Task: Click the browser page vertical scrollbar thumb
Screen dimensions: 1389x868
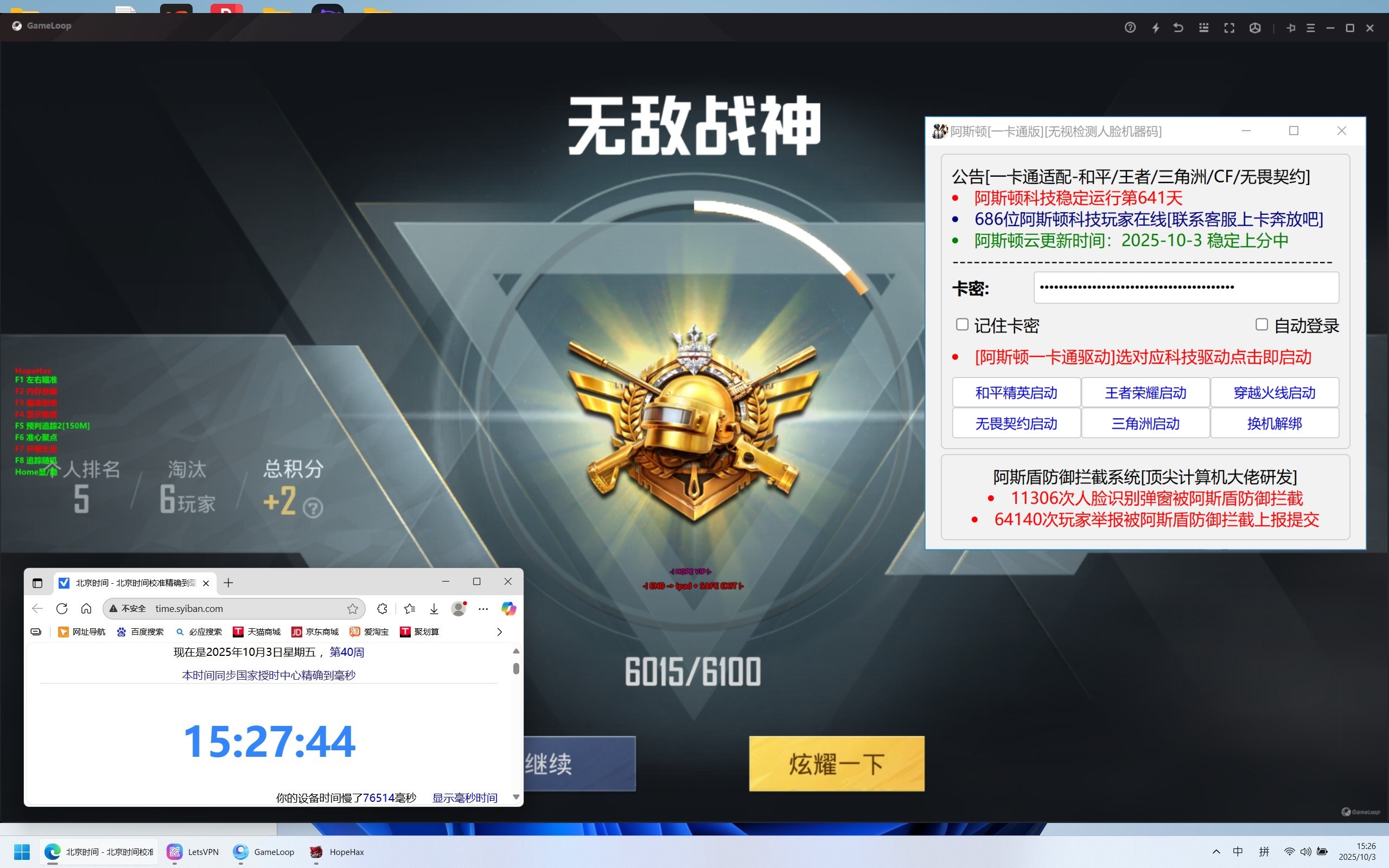Action: (516, 668)
